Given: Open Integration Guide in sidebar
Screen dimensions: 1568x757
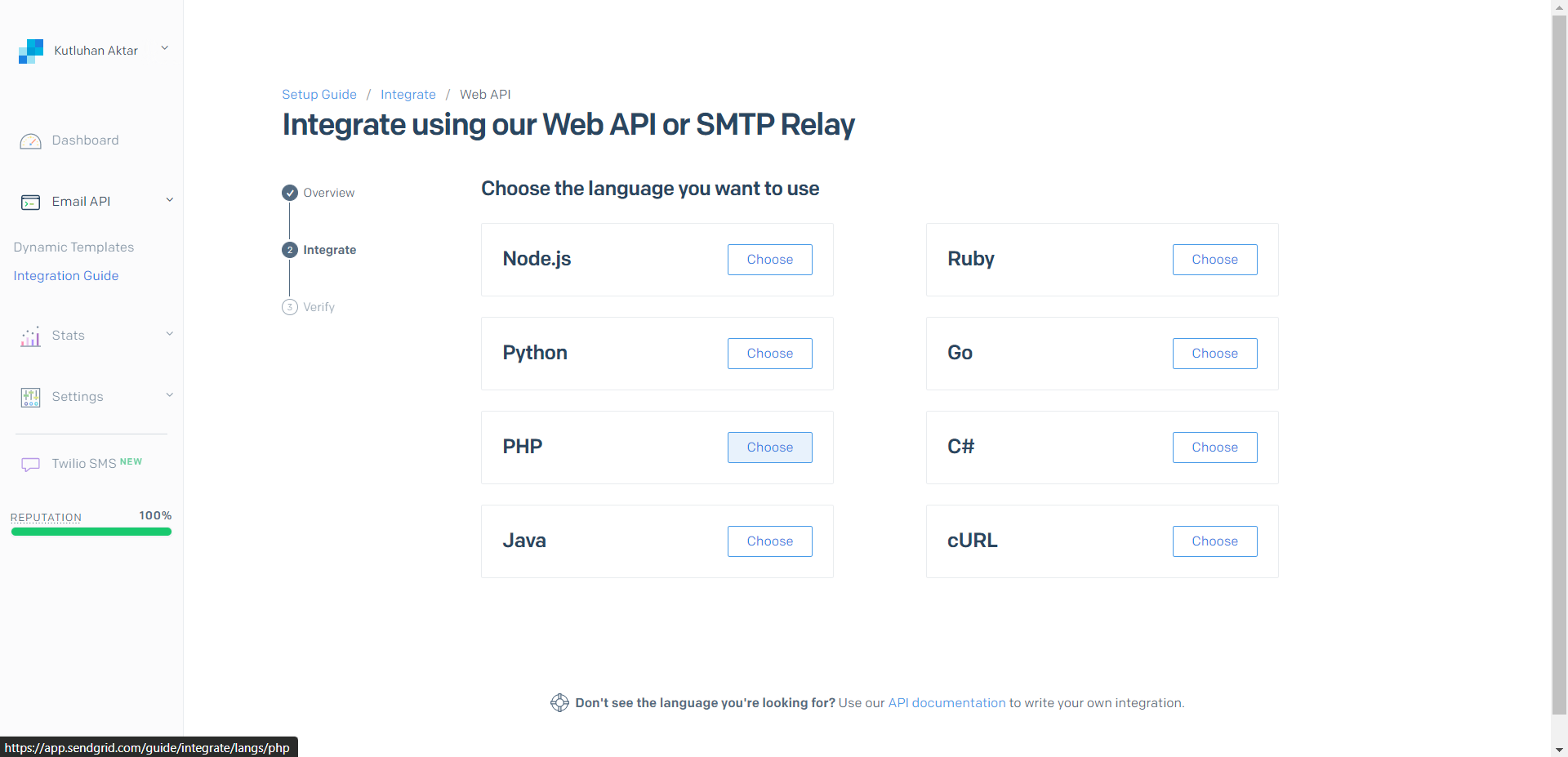Looking at the screenshot, I should pos(66,276).
